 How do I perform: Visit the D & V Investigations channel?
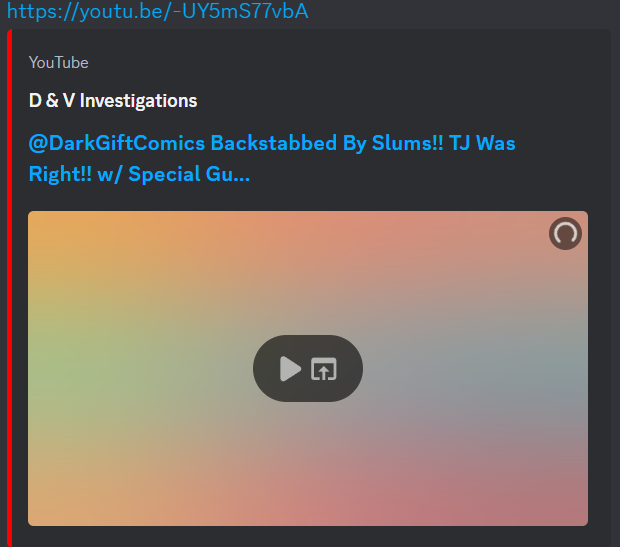tap(113, 100)
